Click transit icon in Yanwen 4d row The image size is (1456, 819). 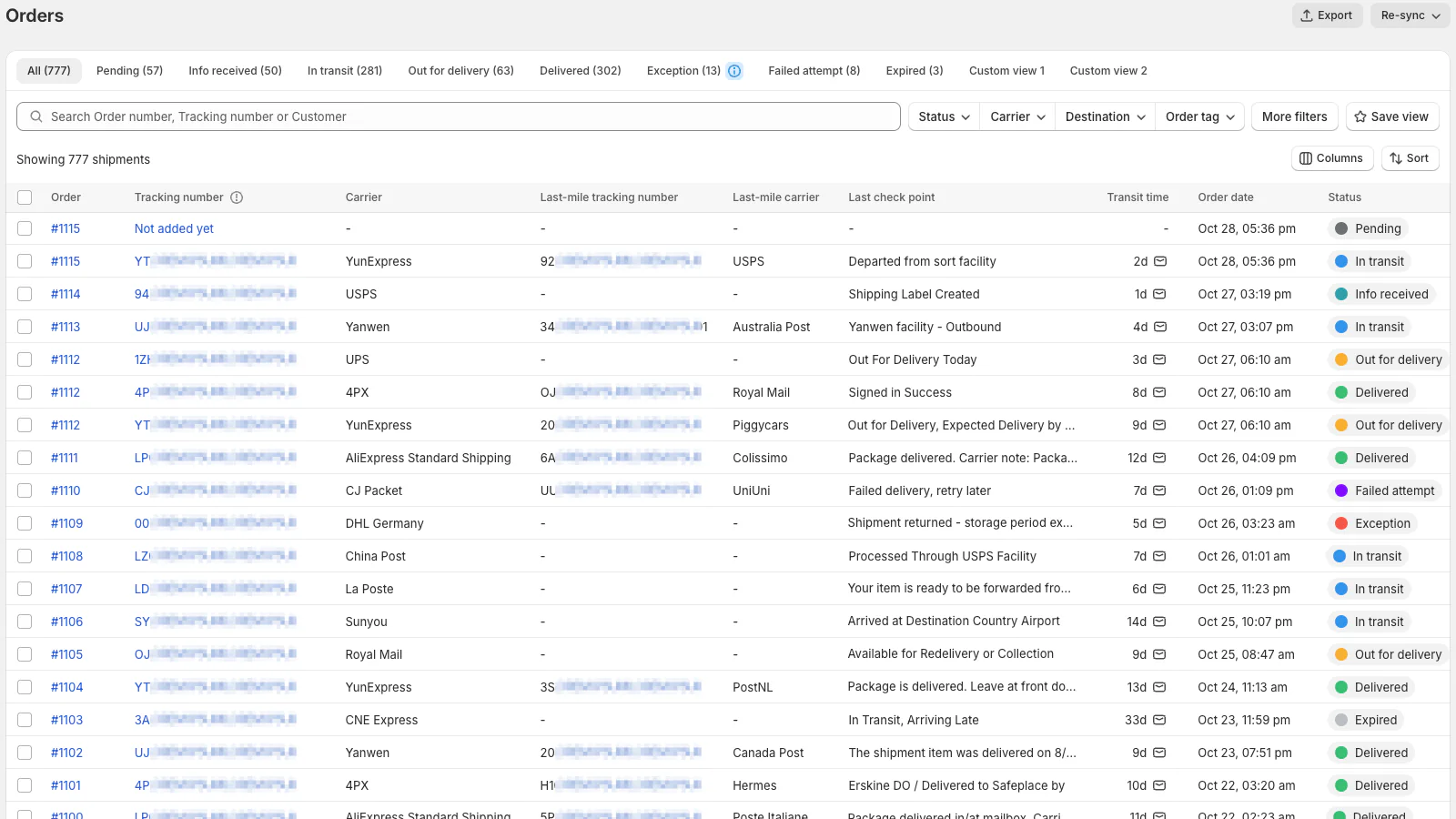point(1159,327)
